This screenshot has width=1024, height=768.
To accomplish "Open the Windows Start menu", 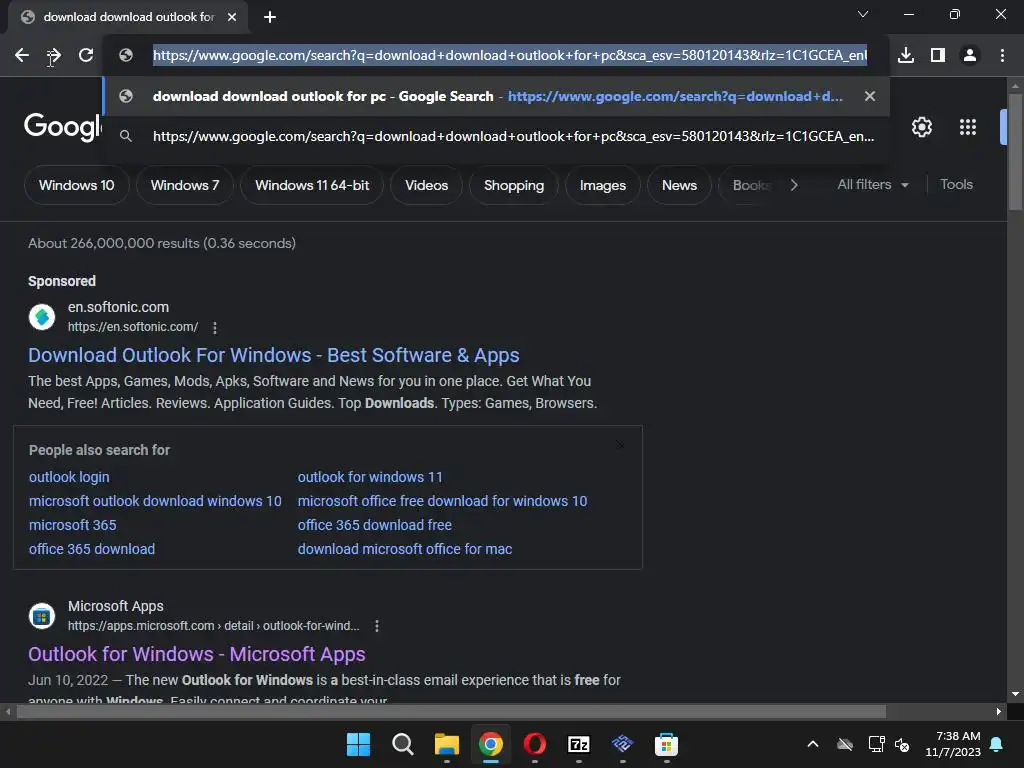I will pyautogui.click(x=359, y=744).
